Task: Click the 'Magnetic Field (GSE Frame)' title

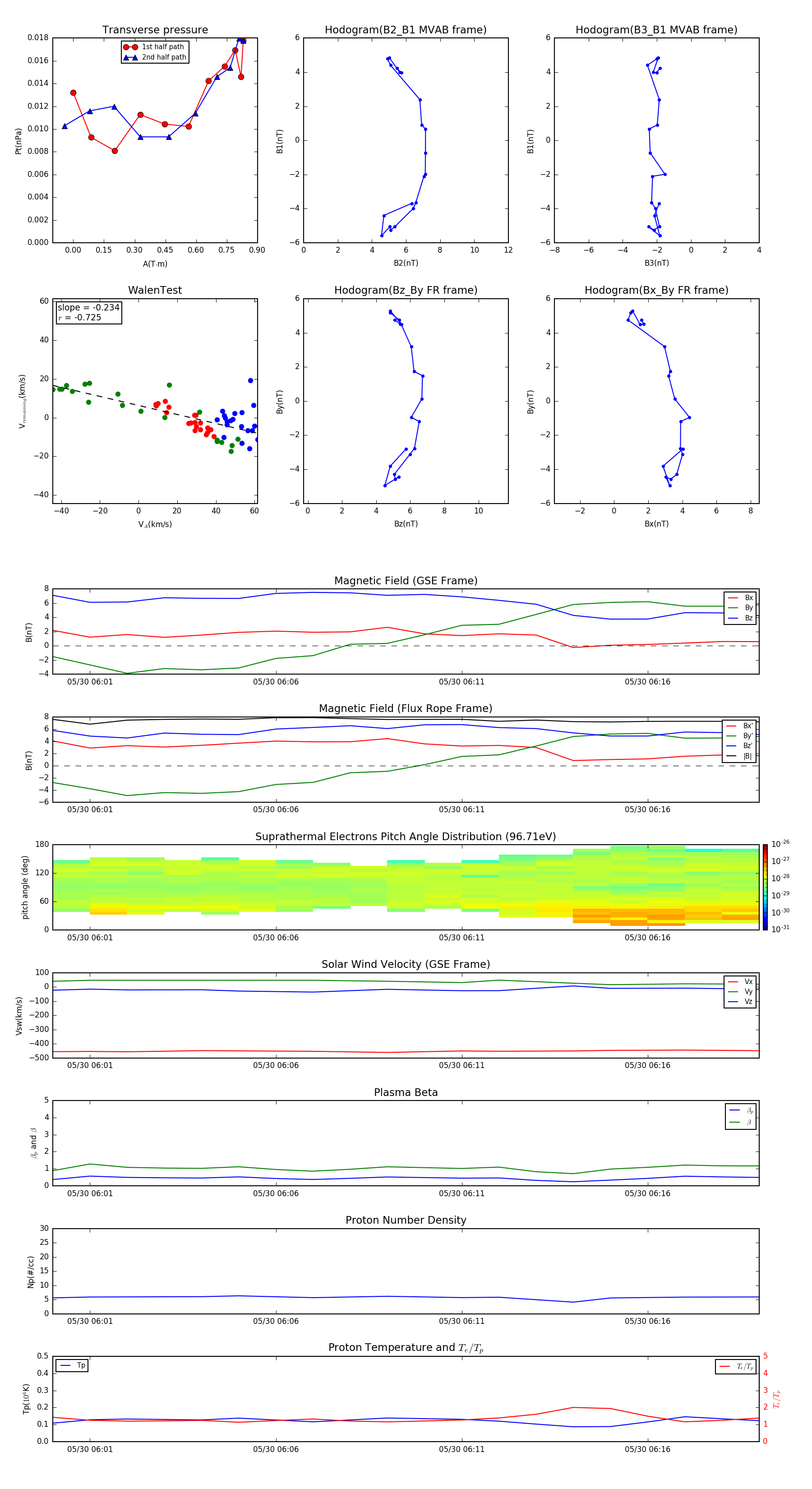Action: (x=406, y=581)
